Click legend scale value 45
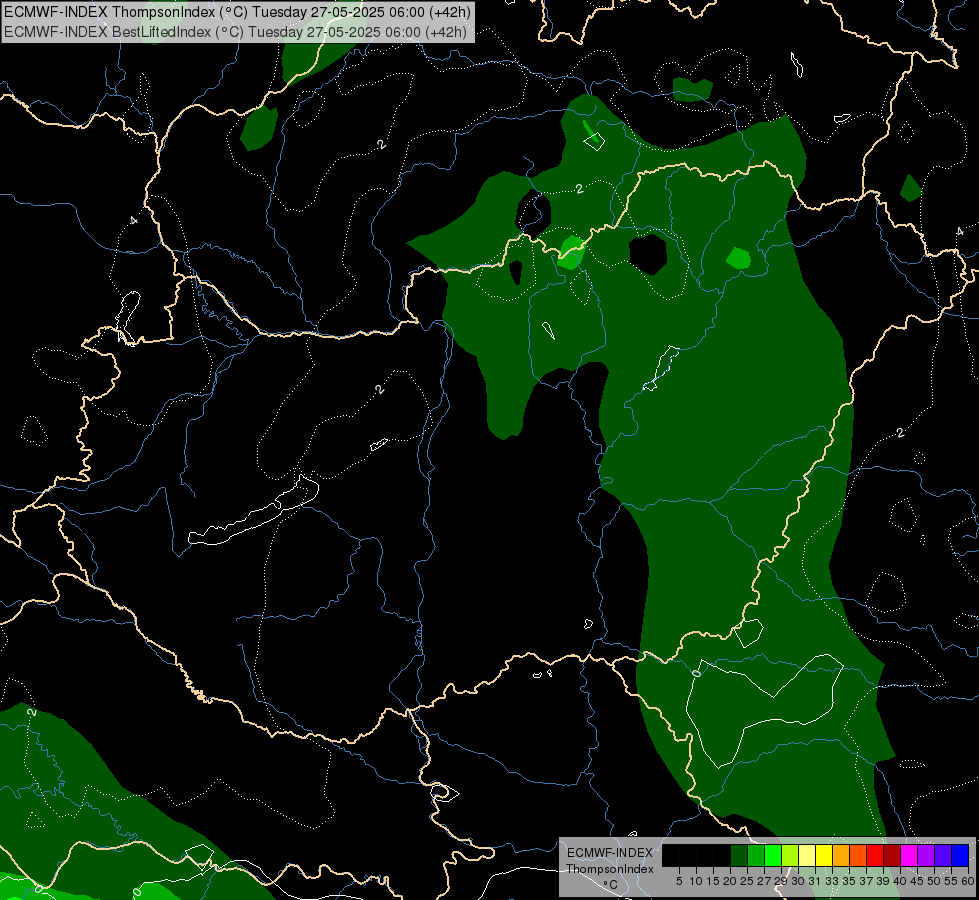The width and height of the screenshot is (979, 900). point(917,881)
